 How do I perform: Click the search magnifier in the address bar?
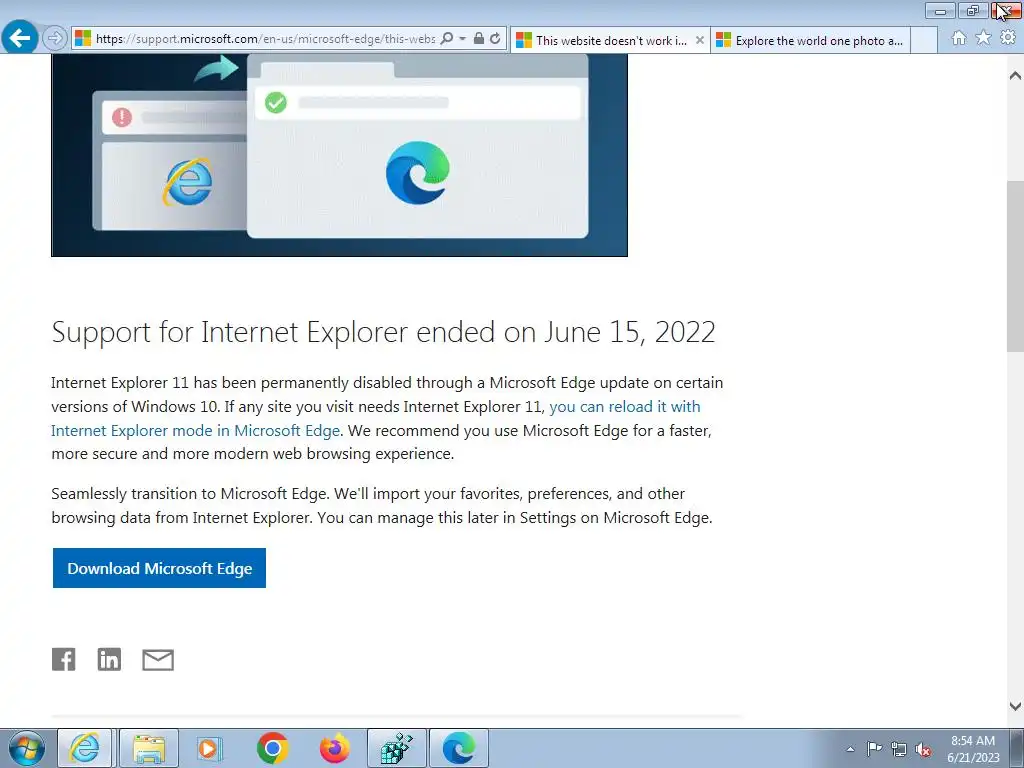(447, 39)
